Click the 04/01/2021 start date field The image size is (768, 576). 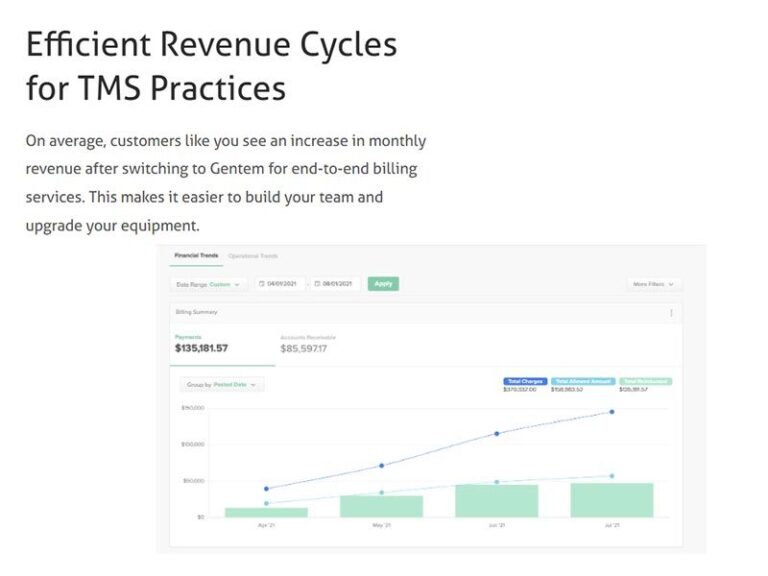(x=280, y=284)
